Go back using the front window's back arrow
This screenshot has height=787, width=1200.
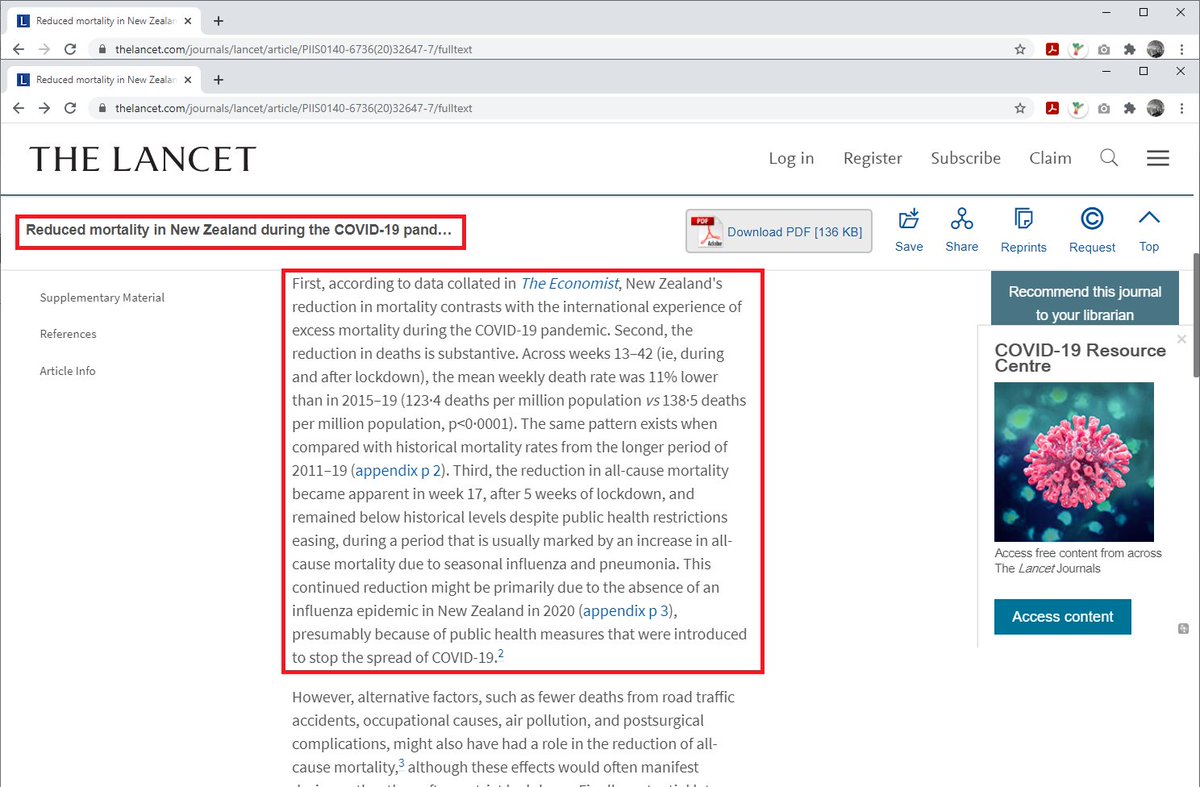pos(20,108)
